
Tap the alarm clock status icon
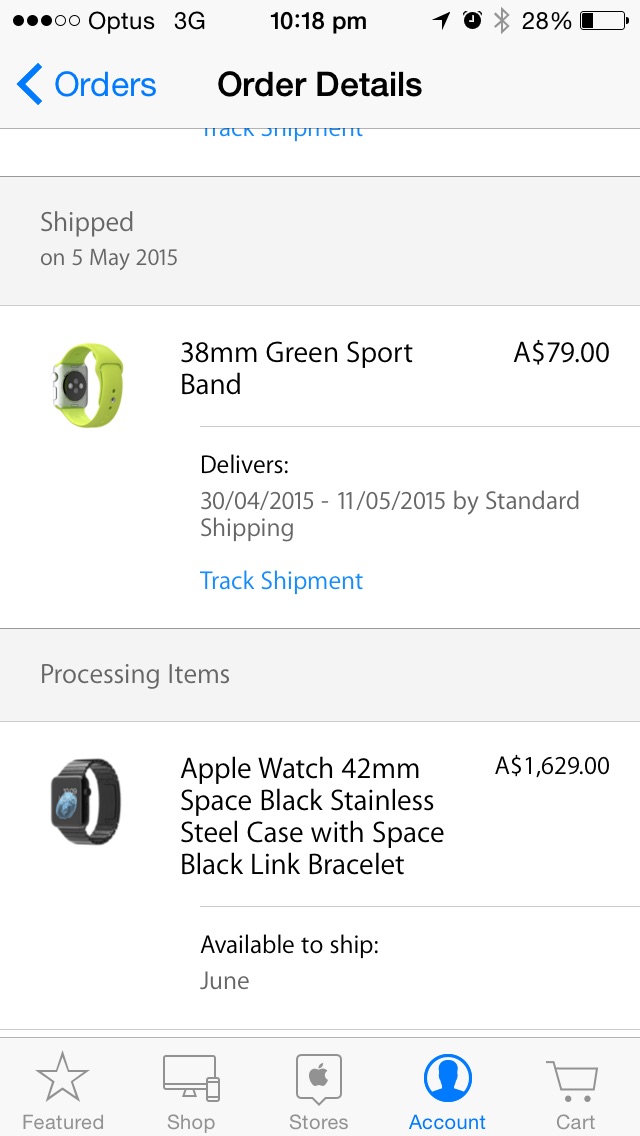[x=473, y=21]
